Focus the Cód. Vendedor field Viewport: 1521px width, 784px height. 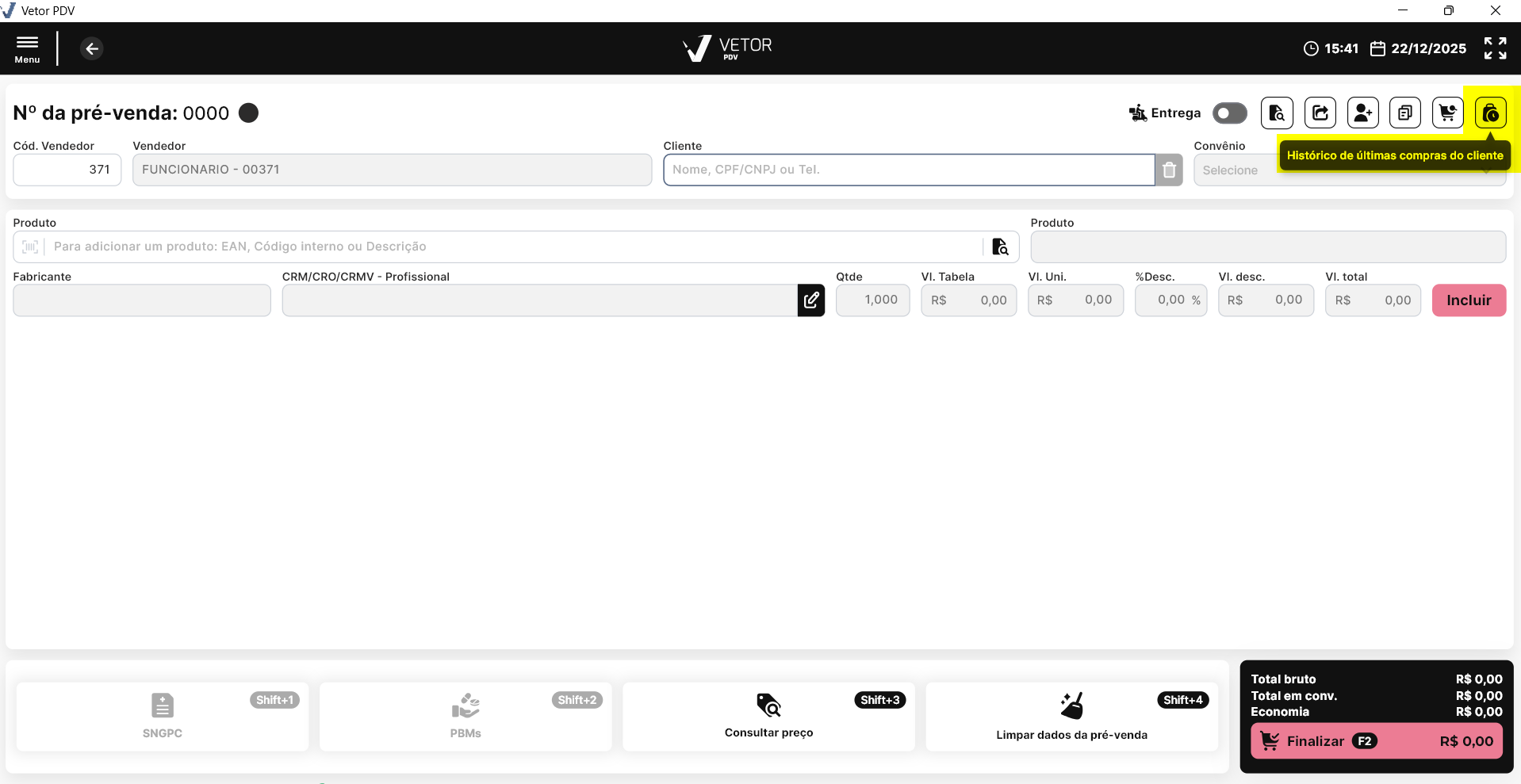[67, 170]
